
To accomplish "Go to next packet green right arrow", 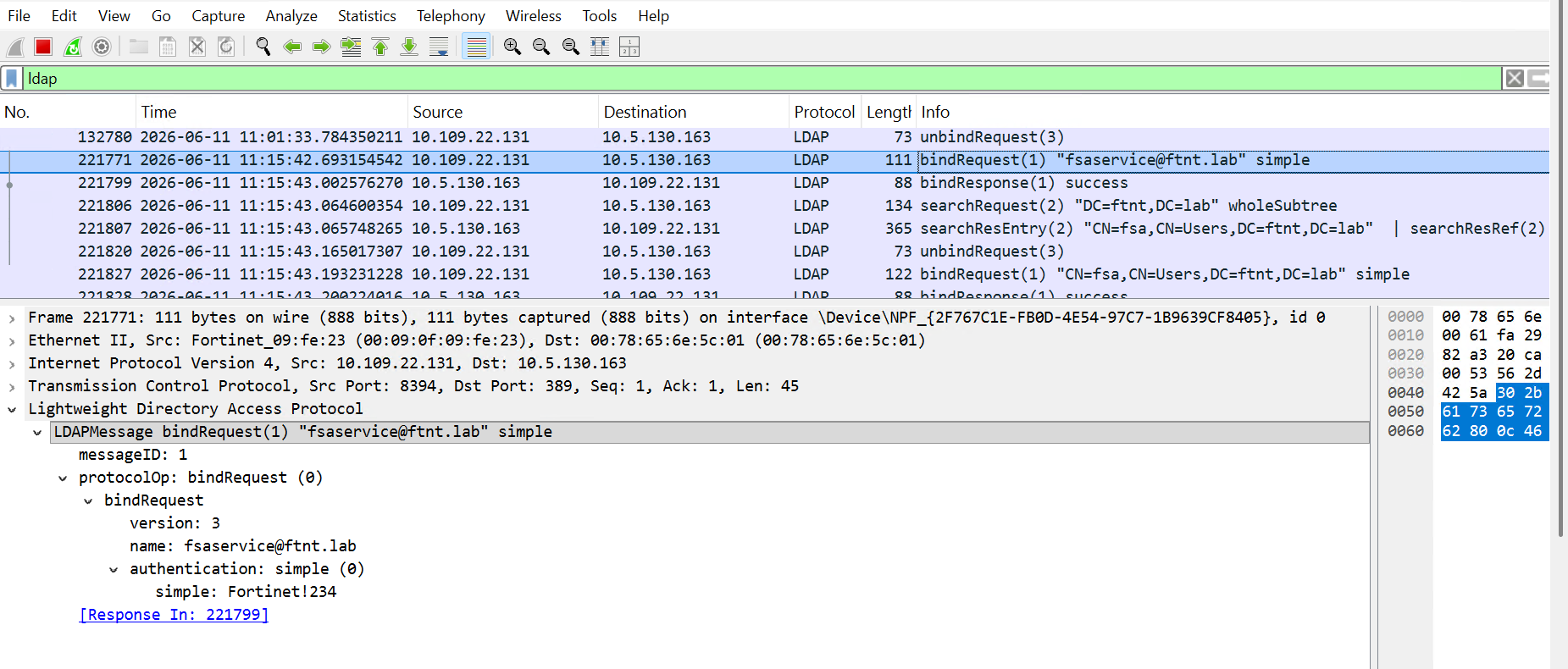I will pos(321,47).
